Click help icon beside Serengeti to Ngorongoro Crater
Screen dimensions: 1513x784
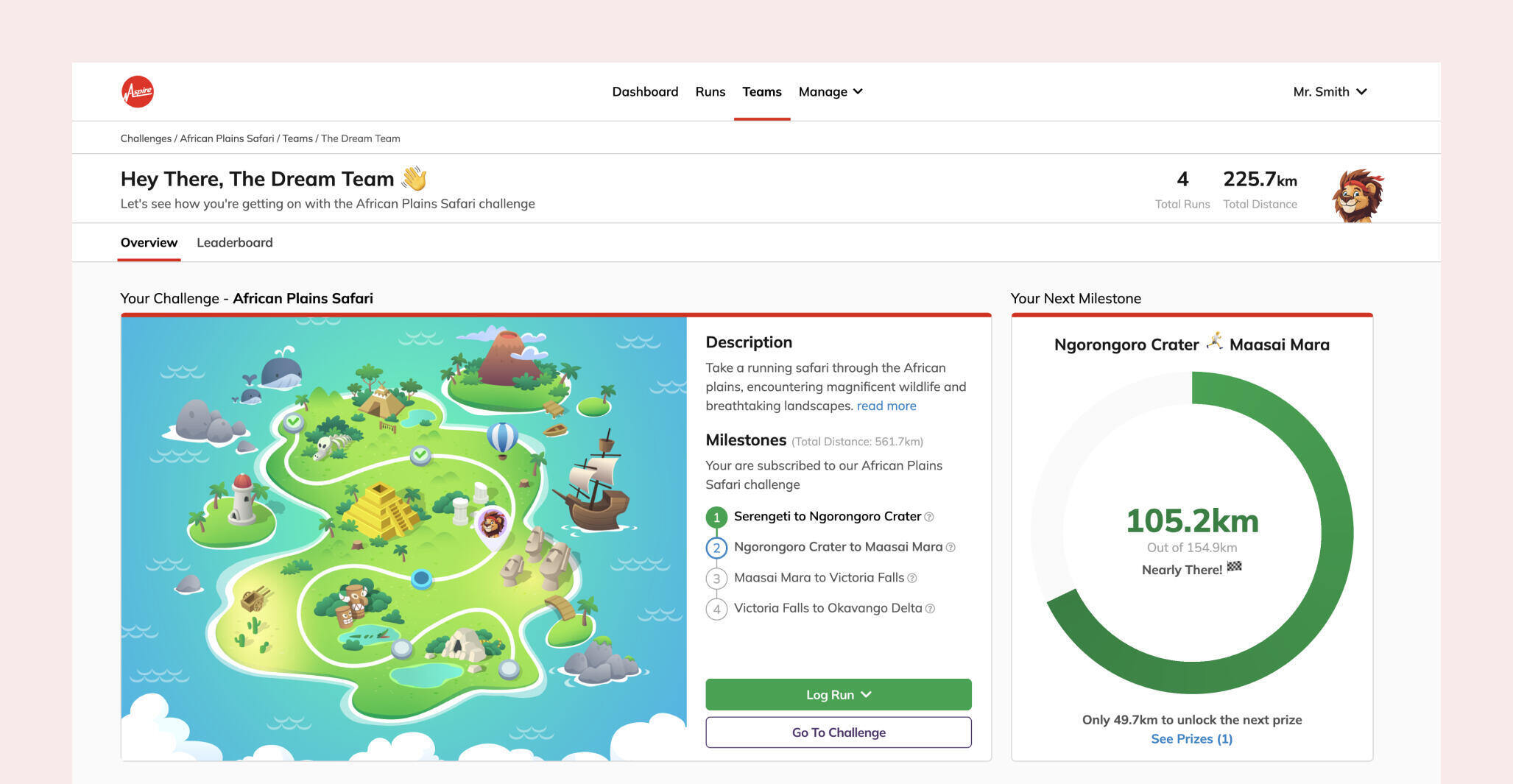(929, 518)
